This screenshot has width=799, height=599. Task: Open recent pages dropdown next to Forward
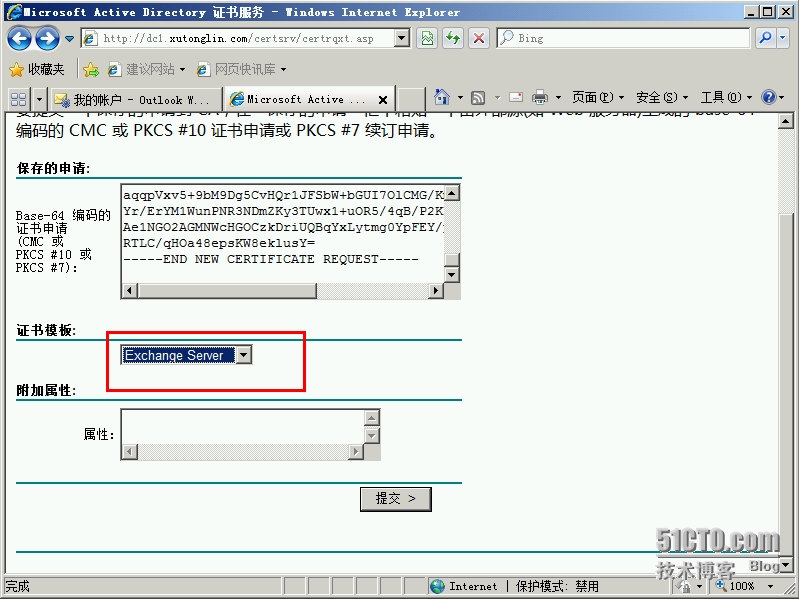tap(70, 39)
